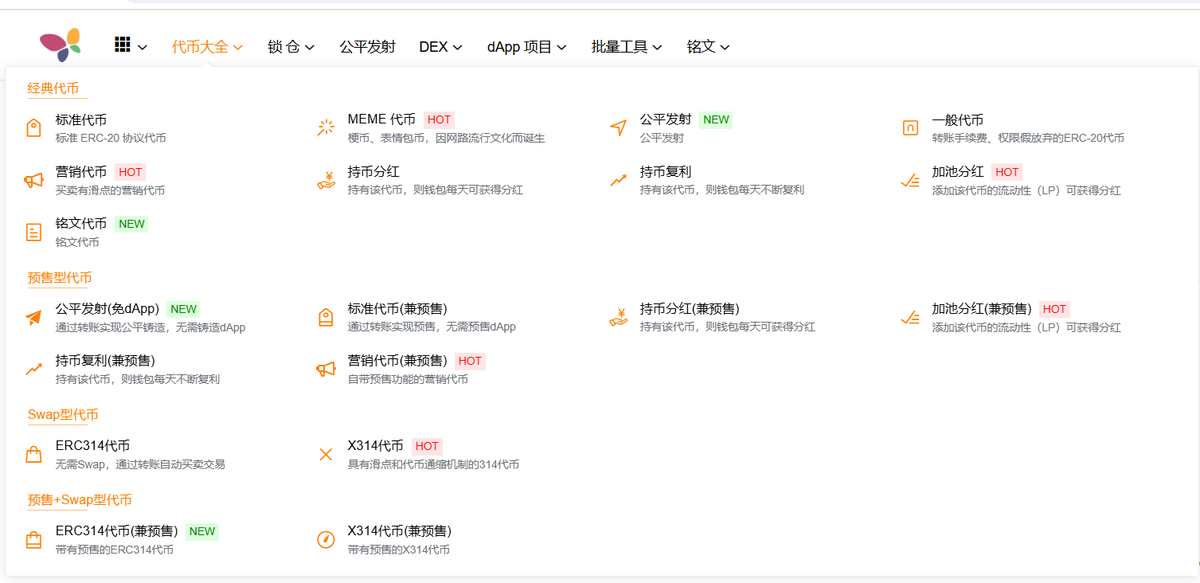Open the 公平发射(免dApp) link
1200x583 pixels.
pyautogui.click(x=107, y=308)
